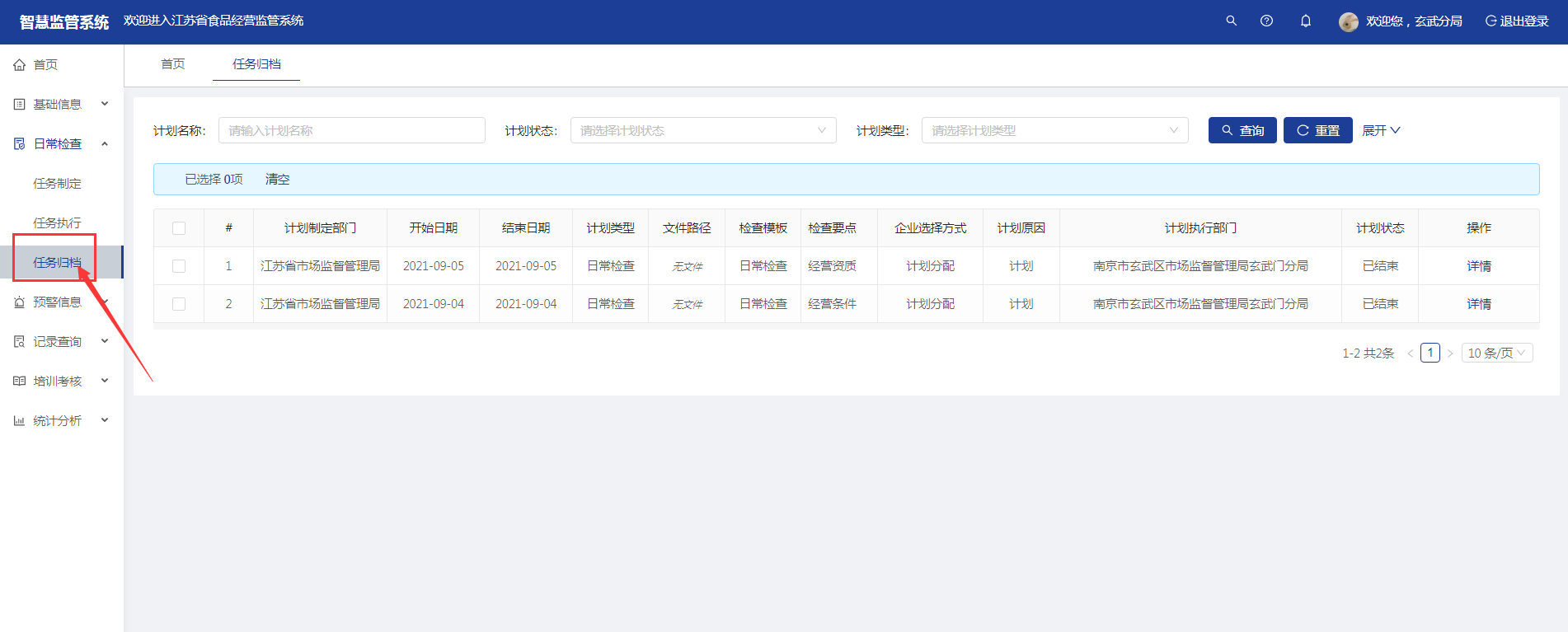This screenshot has width=1568, height=632.
Task: Click the 查询 search button
Action: (1242, 130)
